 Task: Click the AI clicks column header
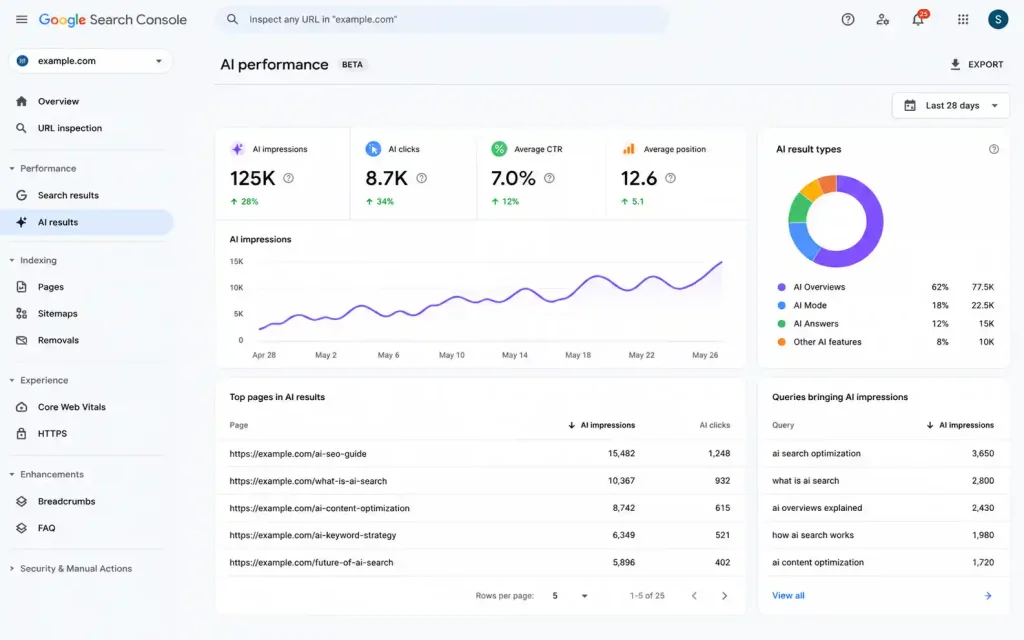pos(714,425)
